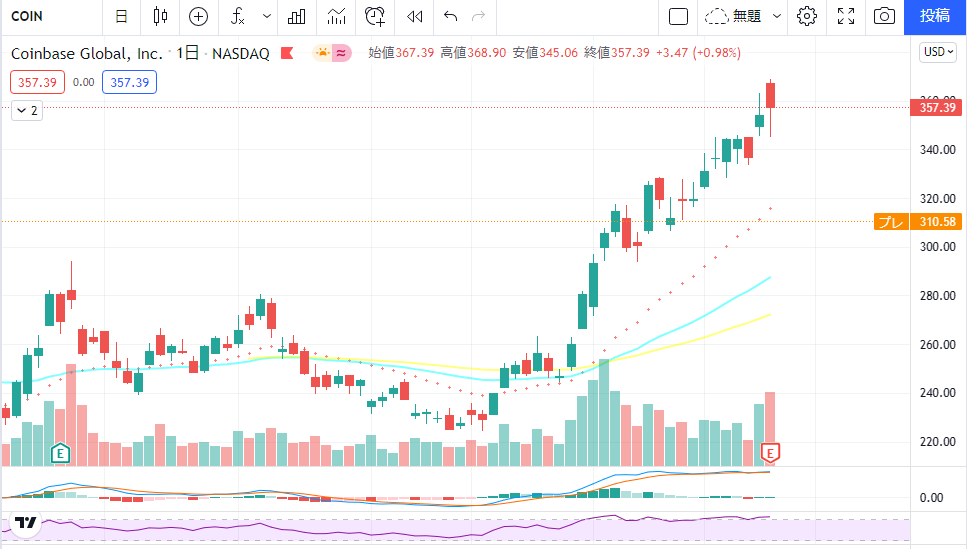The height and width of the screenshot is (549, 967).
Task: Click the 高値368.90 high value
Action: coord(473,53)
